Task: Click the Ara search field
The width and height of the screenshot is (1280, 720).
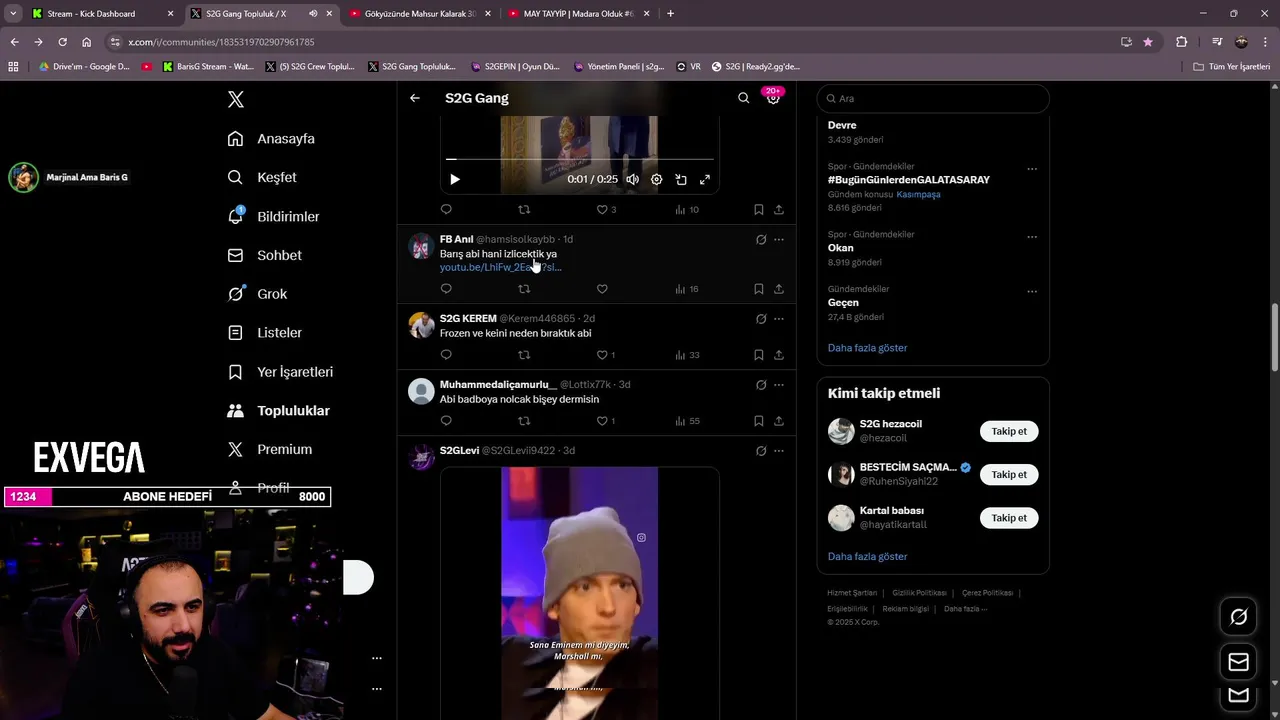Action: pyautogui.click(x=933, y=99)
